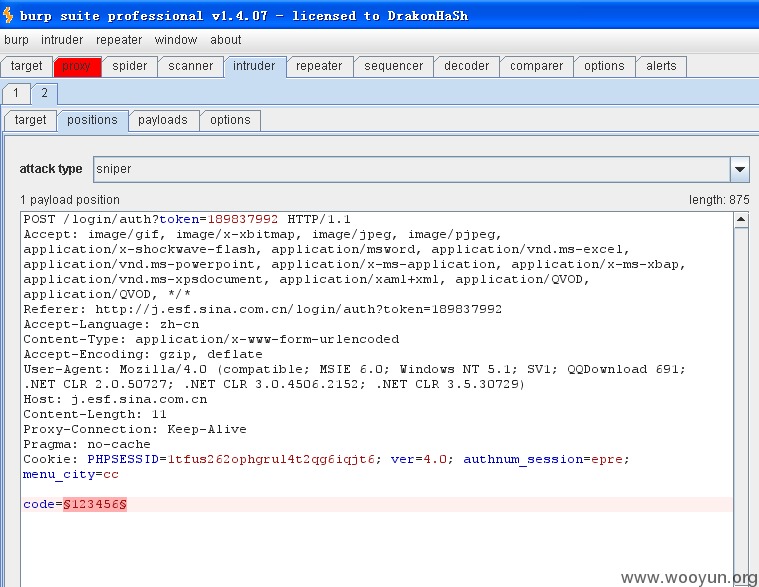The height and width of the screenshot is (587, 759).
Task: Switch to the decoder tab
Action: click(x=466, y=66)
